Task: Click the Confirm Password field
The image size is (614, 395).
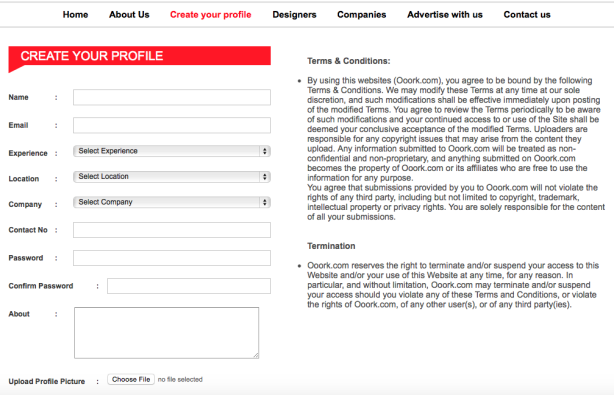Action: [x=189, y=286]
